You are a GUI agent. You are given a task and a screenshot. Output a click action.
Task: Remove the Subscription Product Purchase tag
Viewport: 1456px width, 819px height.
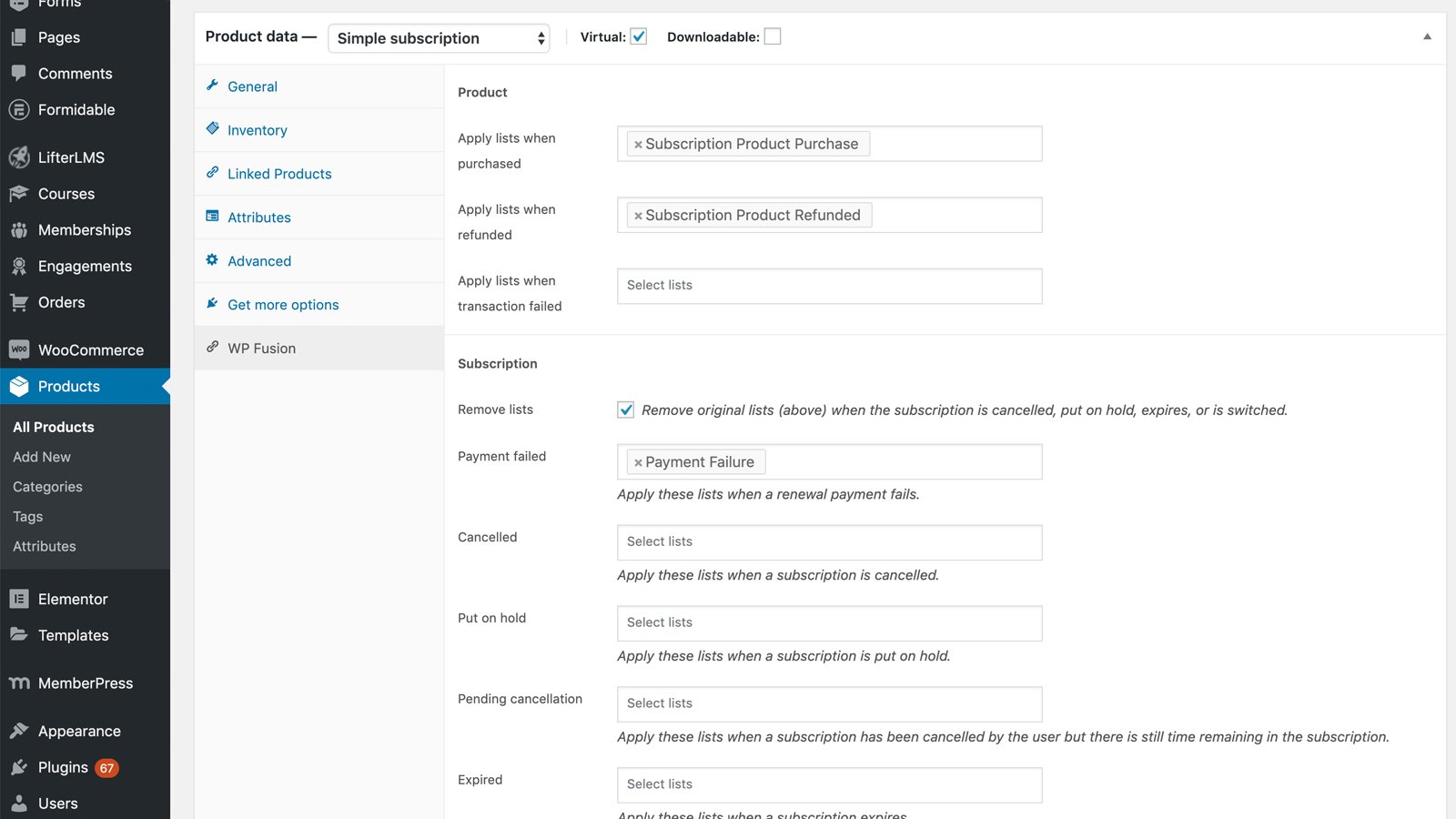click(637, 143)
